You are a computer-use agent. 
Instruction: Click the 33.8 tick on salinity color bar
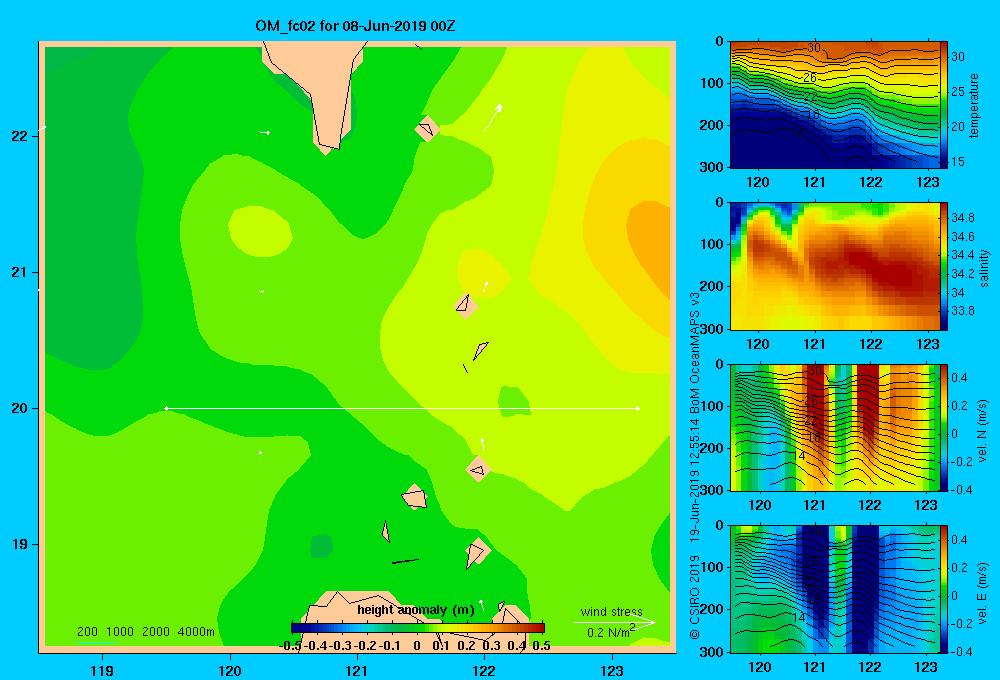tap(962, 311)
